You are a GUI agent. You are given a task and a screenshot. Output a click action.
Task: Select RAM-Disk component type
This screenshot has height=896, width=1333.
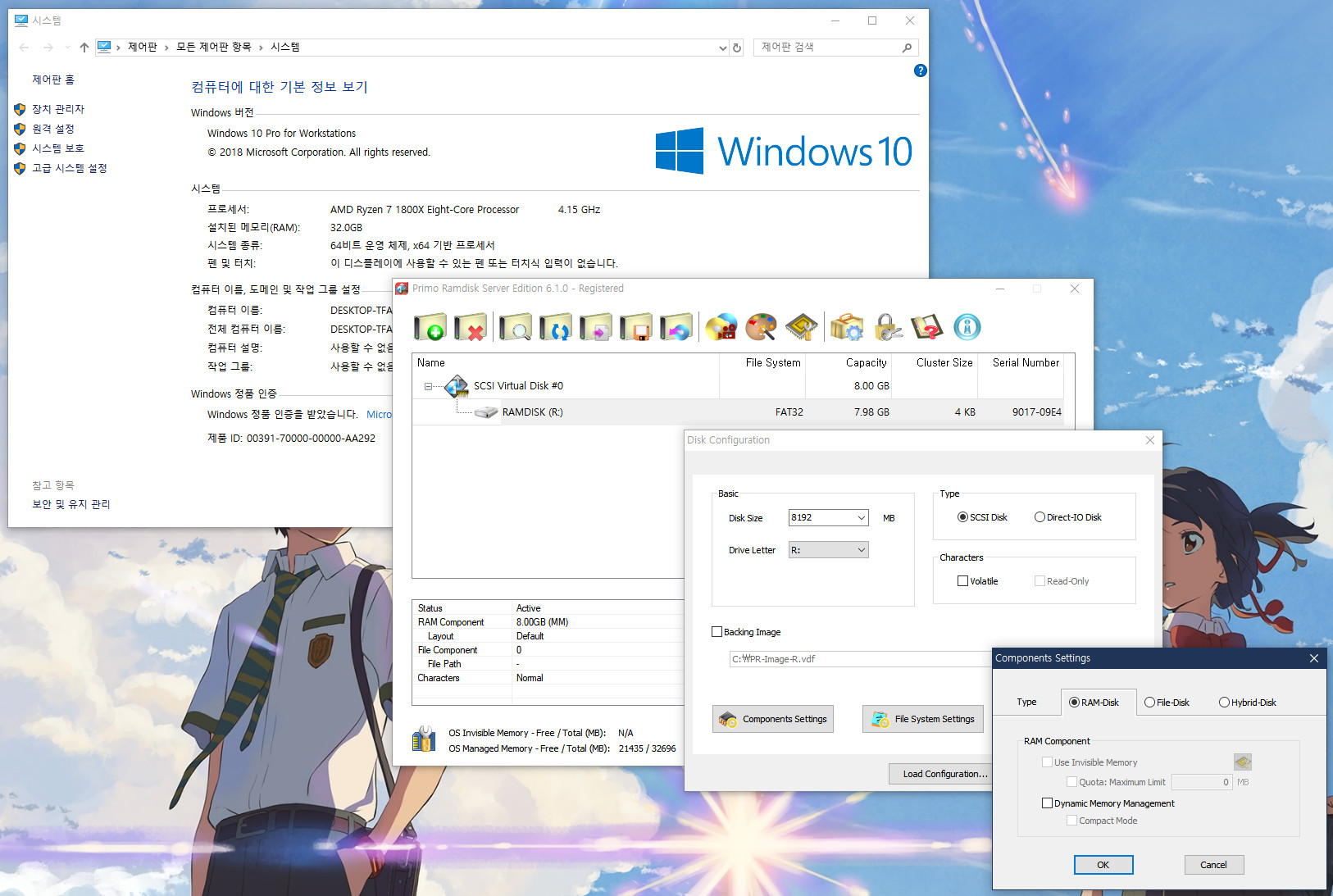point(1094,703)
